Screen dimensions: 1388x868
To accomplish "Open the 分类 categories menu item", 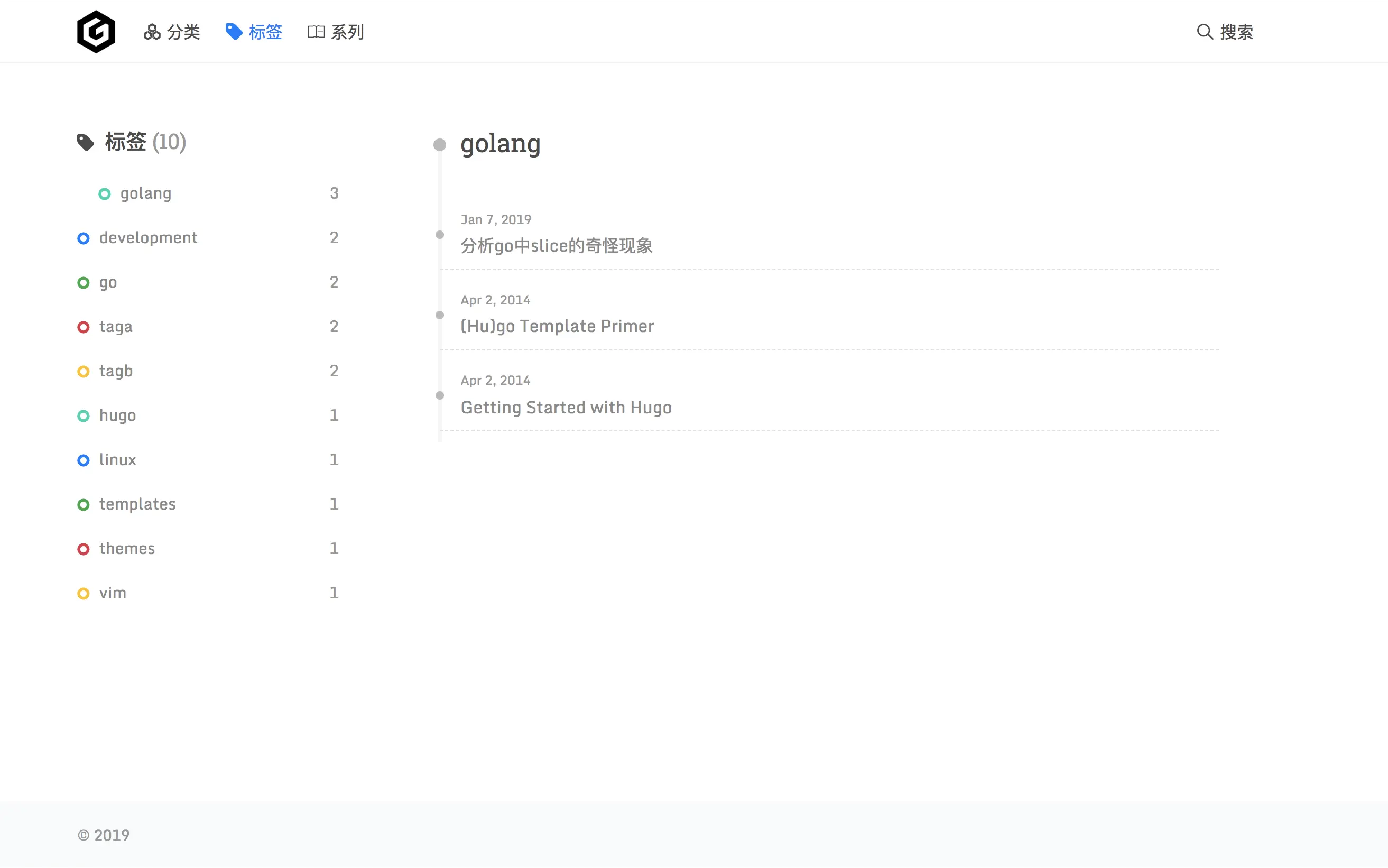I will (x=183, y=32).
